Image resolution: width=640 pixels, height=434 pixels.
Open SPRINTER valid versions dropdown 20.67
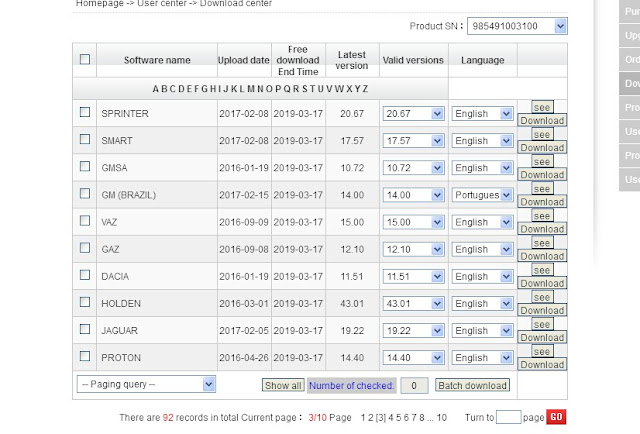[413, 114]
